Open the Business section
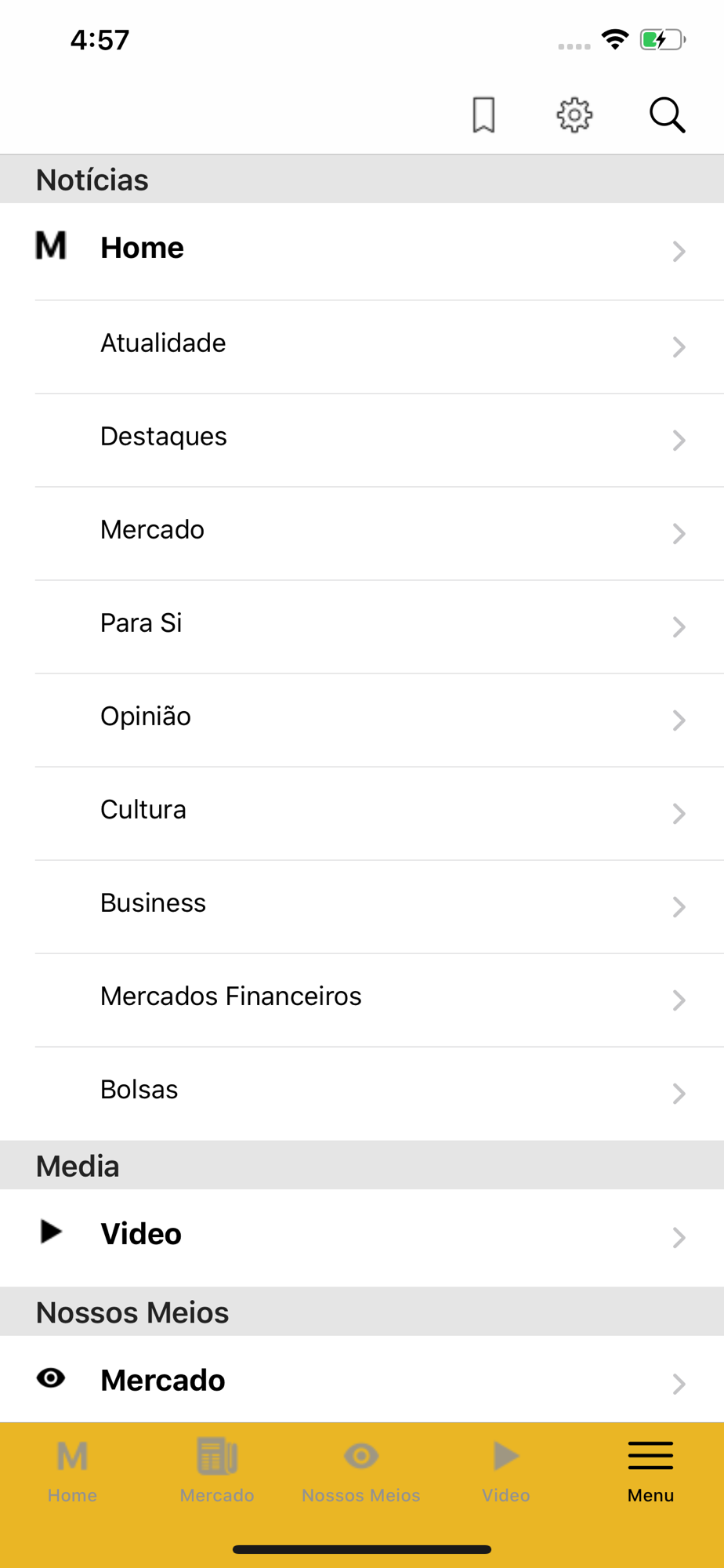The width and height of the screenshot is (724, 1568). pos(154,903)
